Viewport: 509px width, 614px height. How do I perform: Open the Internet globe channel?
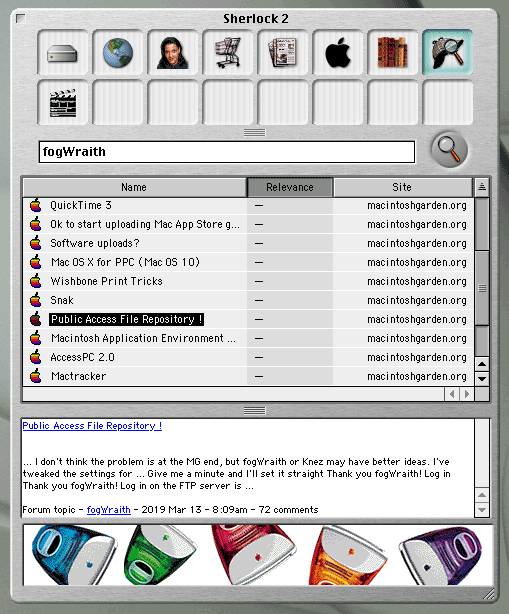117,52
